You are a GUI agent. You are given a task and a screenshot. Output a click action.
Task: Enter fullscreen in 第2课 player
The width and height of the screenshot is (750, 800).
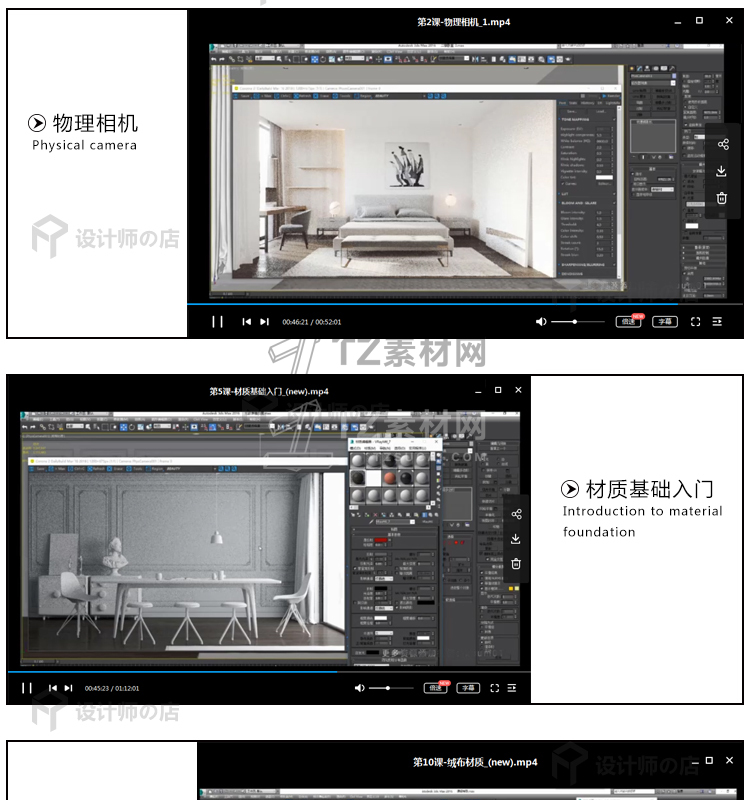695,321
